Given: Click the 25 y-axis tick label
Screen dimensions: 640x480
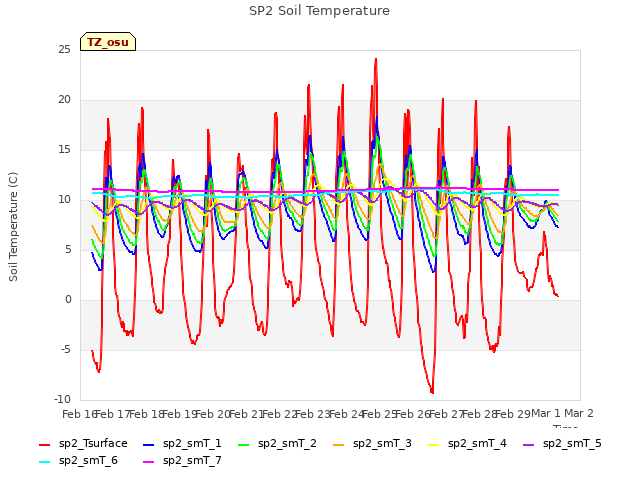Looking at the screenshot, I should point(64,50).
